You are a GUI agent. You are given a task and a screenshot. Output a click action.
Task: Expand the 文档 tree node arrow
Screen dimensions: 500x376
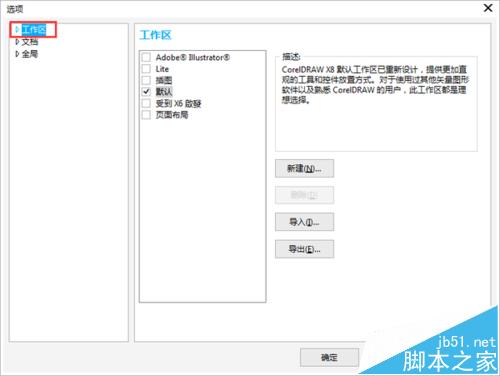coord(17,42)
